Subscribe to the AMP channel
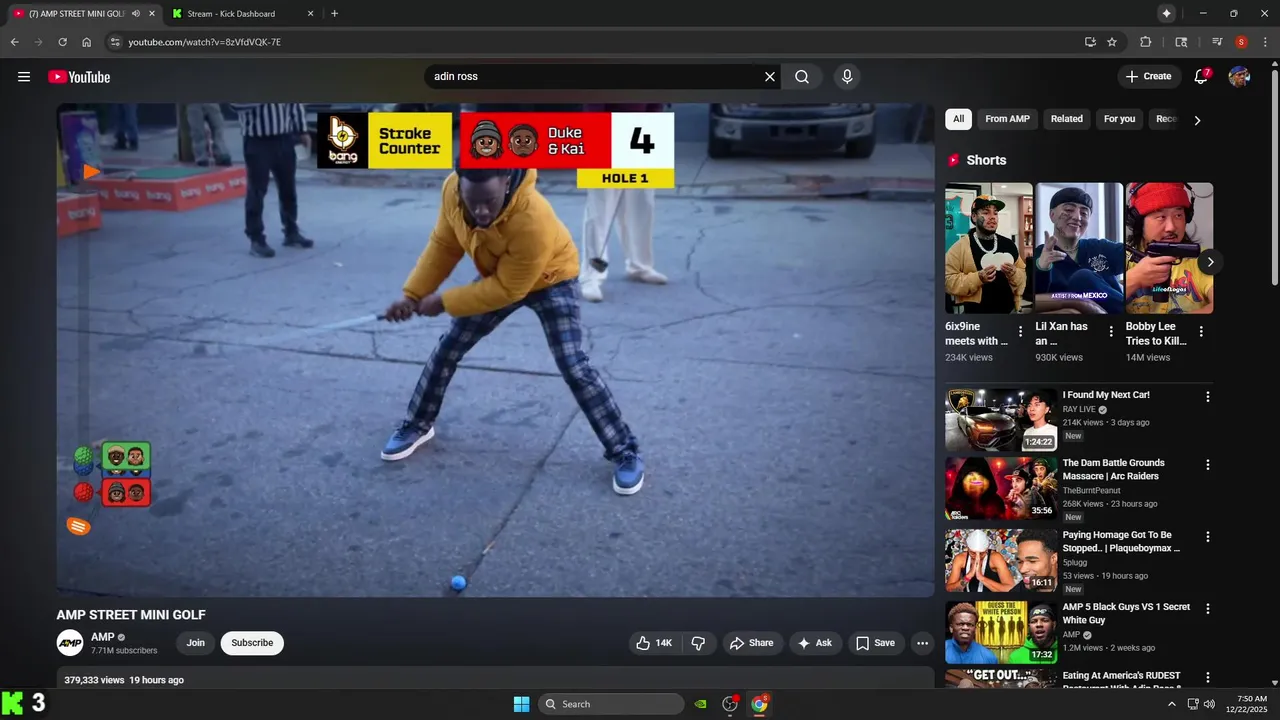 (252, 643)
